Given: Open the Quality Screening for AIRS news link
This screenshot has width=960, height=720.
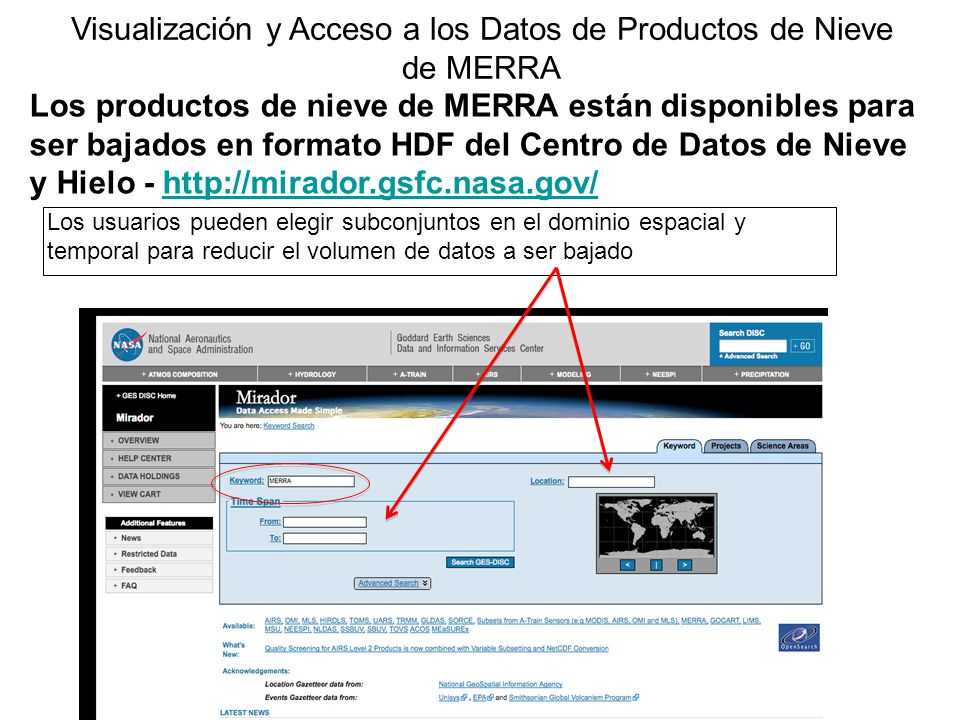Looking at the screenshot, I should (x=437, y=648).
